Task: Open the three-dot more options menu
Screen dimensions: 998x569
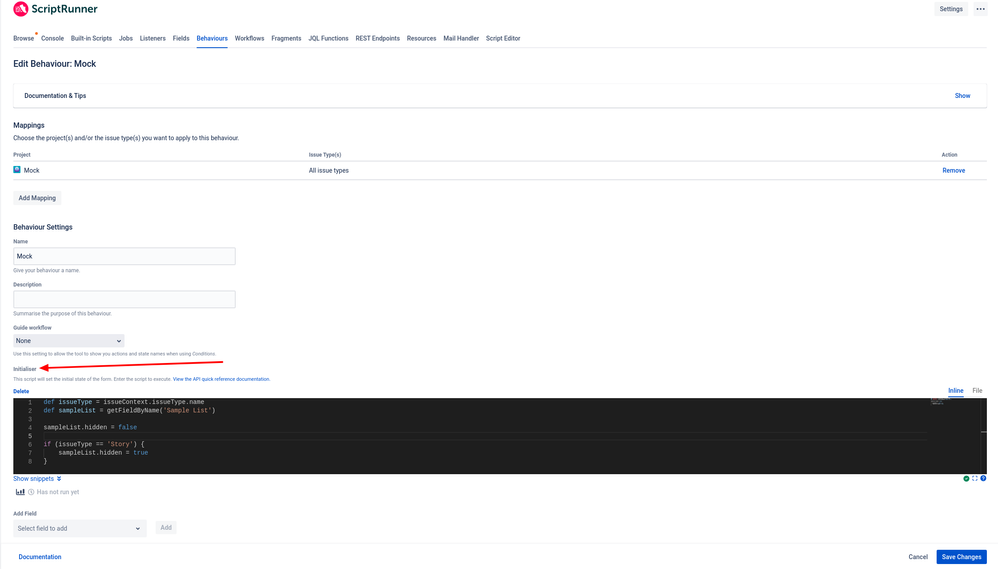Action: click(980, 9)
